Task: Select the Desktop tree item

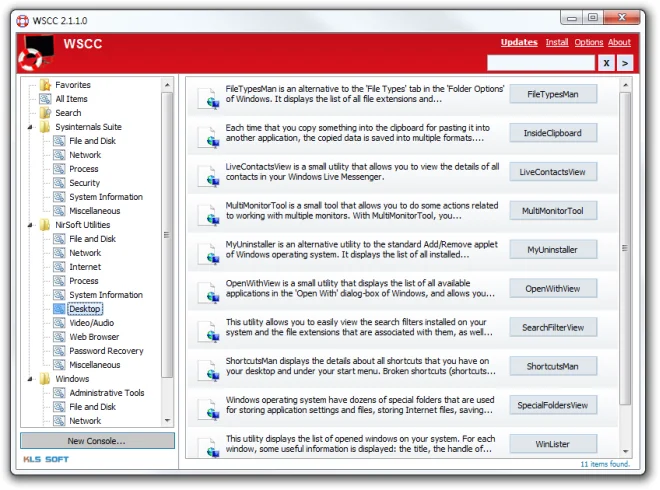Action: 85,309
